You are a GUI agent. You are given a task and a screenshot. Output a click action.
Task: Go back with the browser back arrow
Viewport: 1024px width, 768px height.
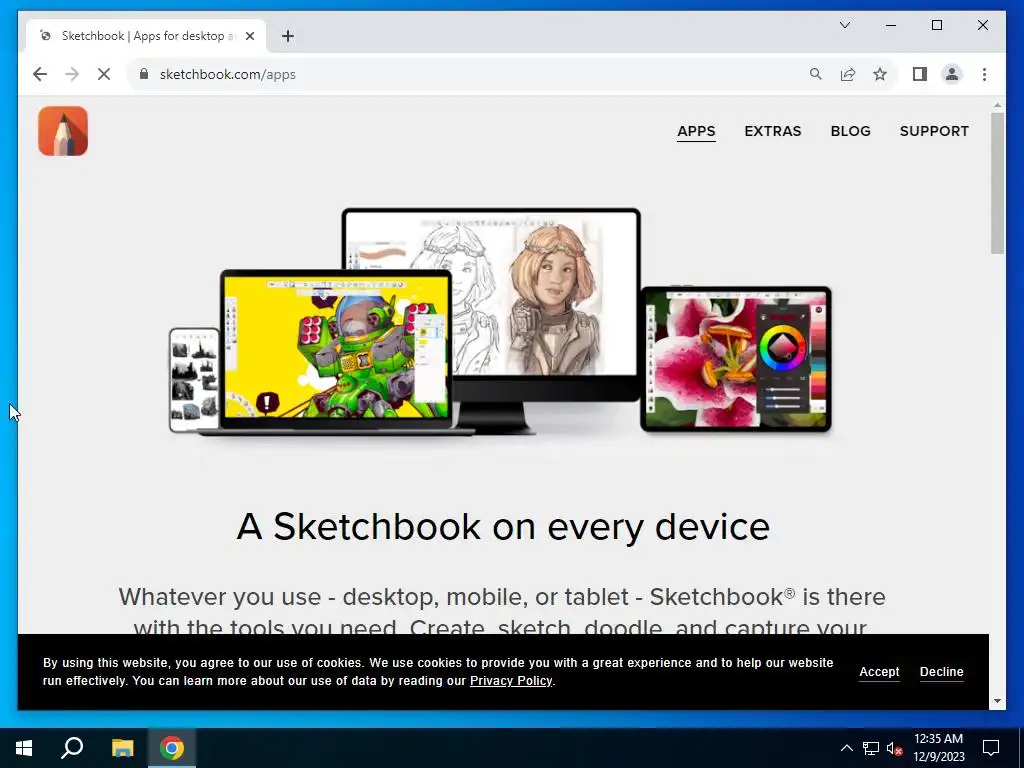[40, 74]
